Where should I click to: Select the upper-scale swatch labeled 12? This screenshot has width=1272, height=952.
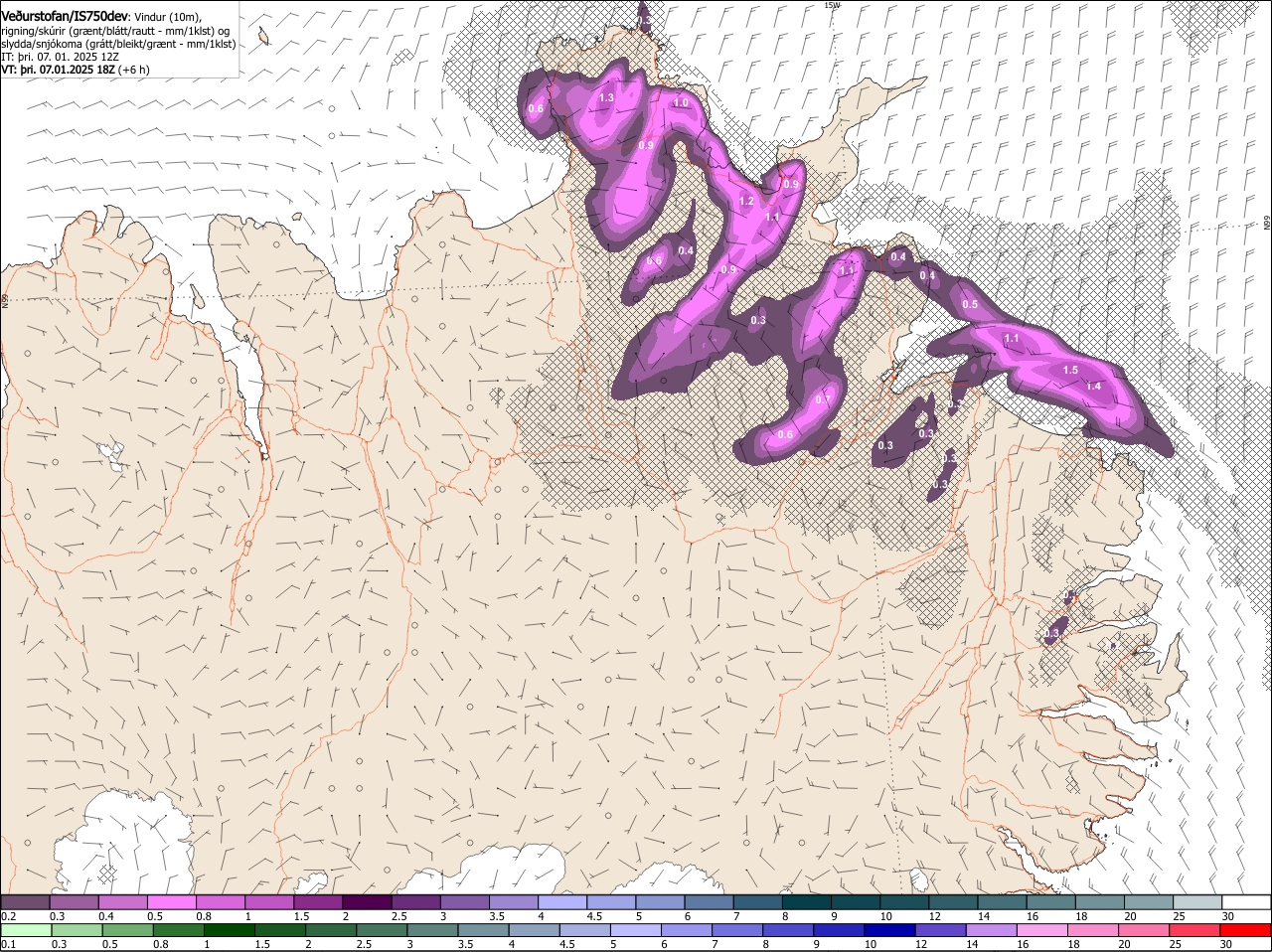[952, 901]
